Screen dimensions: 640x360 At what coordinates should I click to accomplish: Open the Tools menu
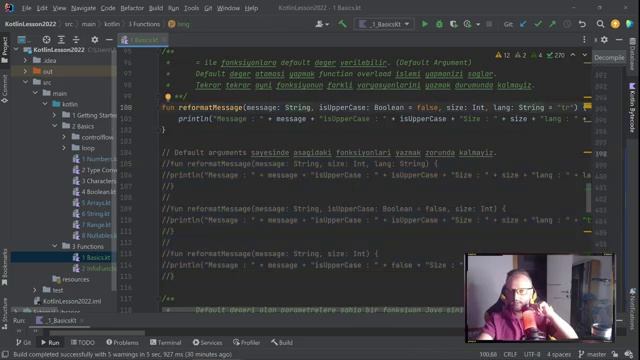[x=191, y=8]
